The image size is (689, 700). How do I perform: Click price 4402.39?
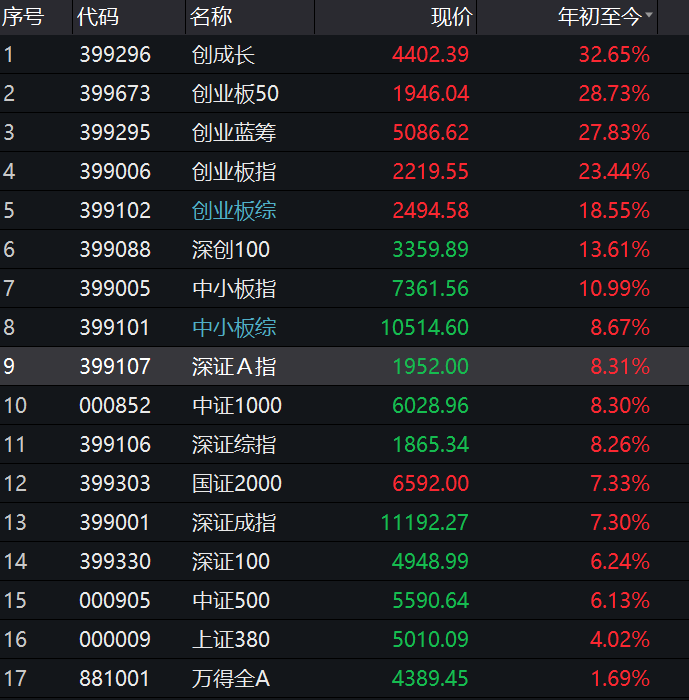pos(430,55)
